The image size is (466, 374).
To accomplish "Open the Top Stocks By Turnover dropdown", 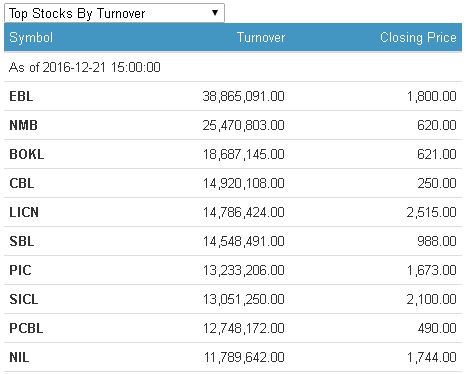I will [x=114, y=13].
